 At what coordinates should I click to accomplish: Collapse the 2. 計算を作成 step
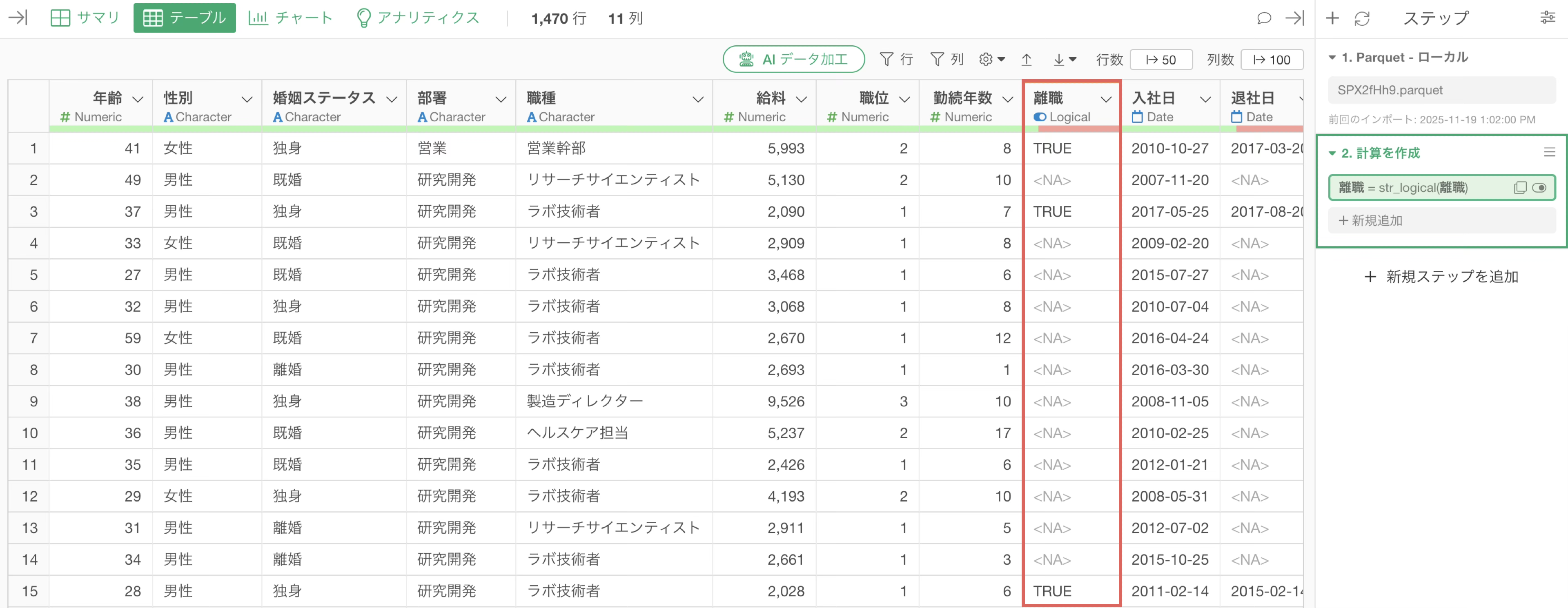1332,153
